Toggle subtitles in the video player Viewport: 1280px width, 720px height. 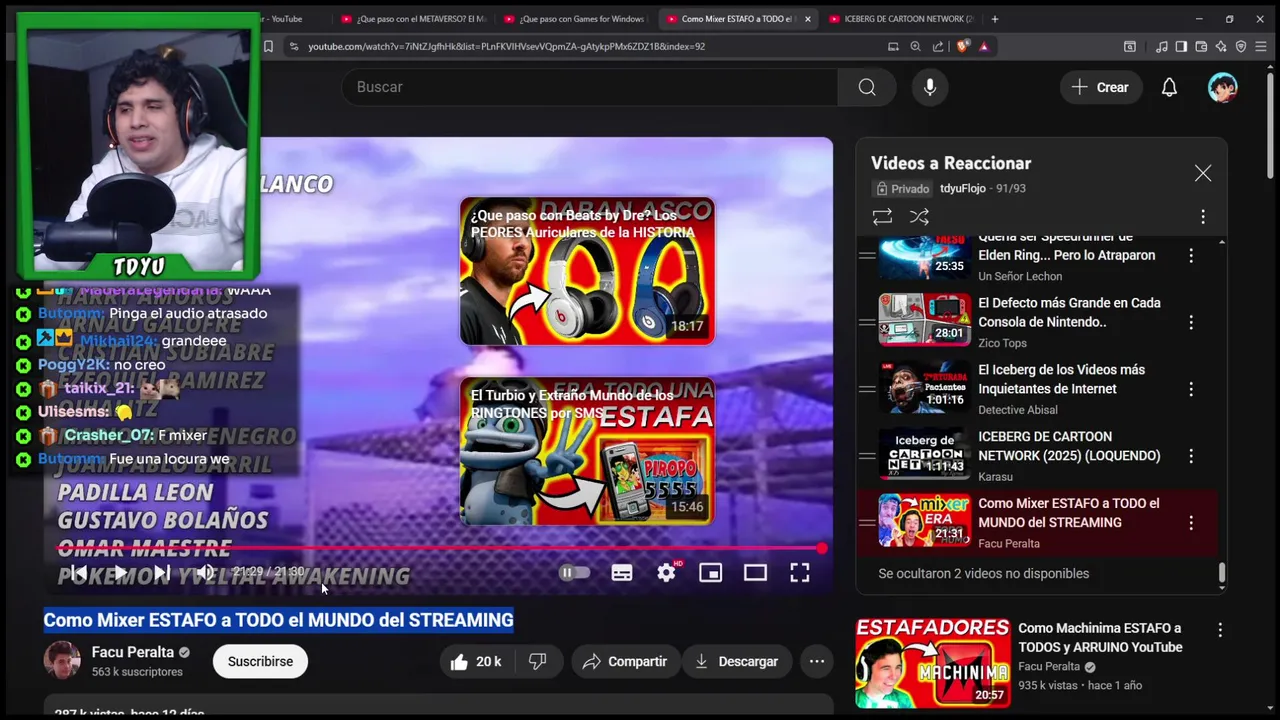click(x=622, y=573)
